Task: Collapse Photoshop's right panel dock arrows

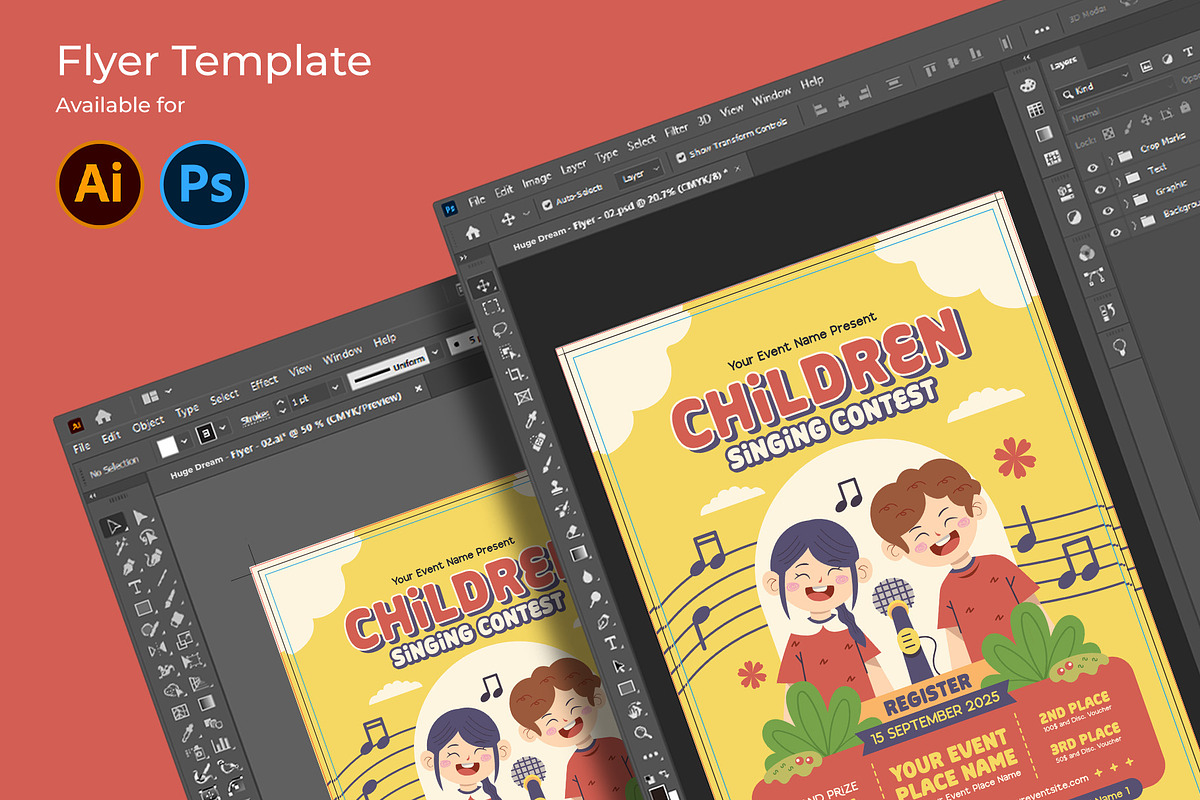Action: [x=1027, y=60]
